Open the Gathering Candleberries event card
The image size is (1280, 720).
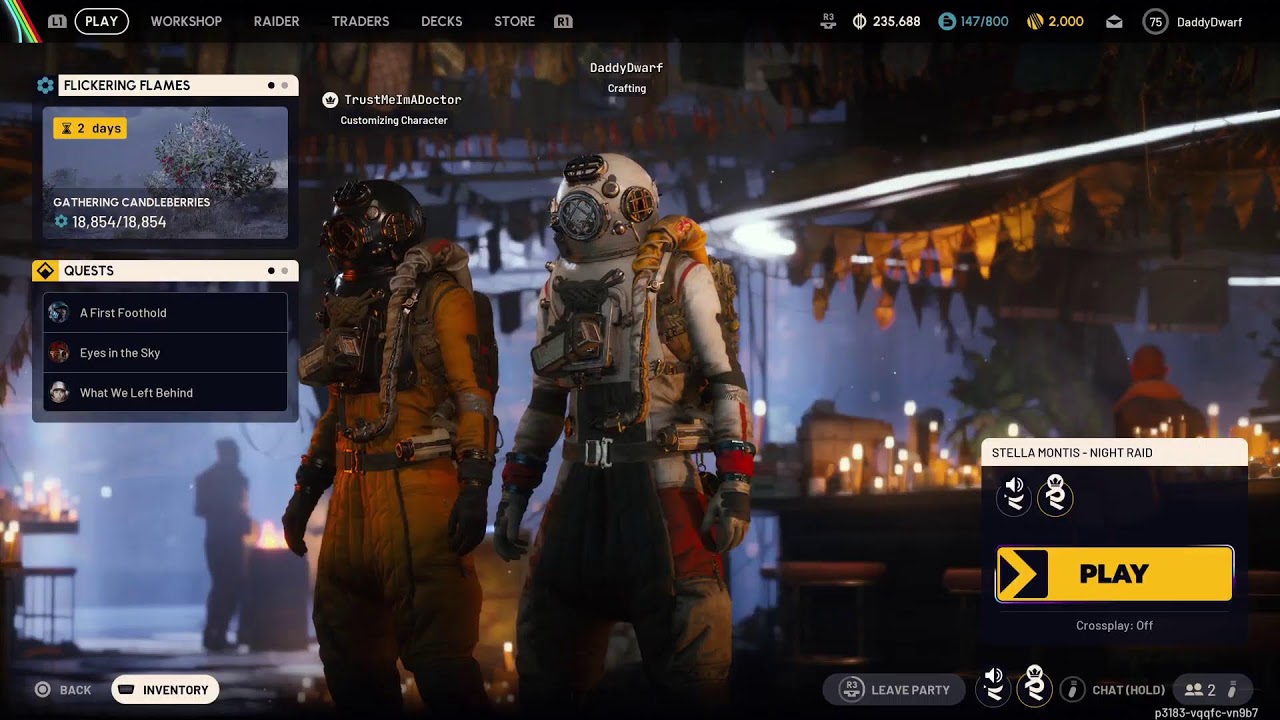coord(165,172)
